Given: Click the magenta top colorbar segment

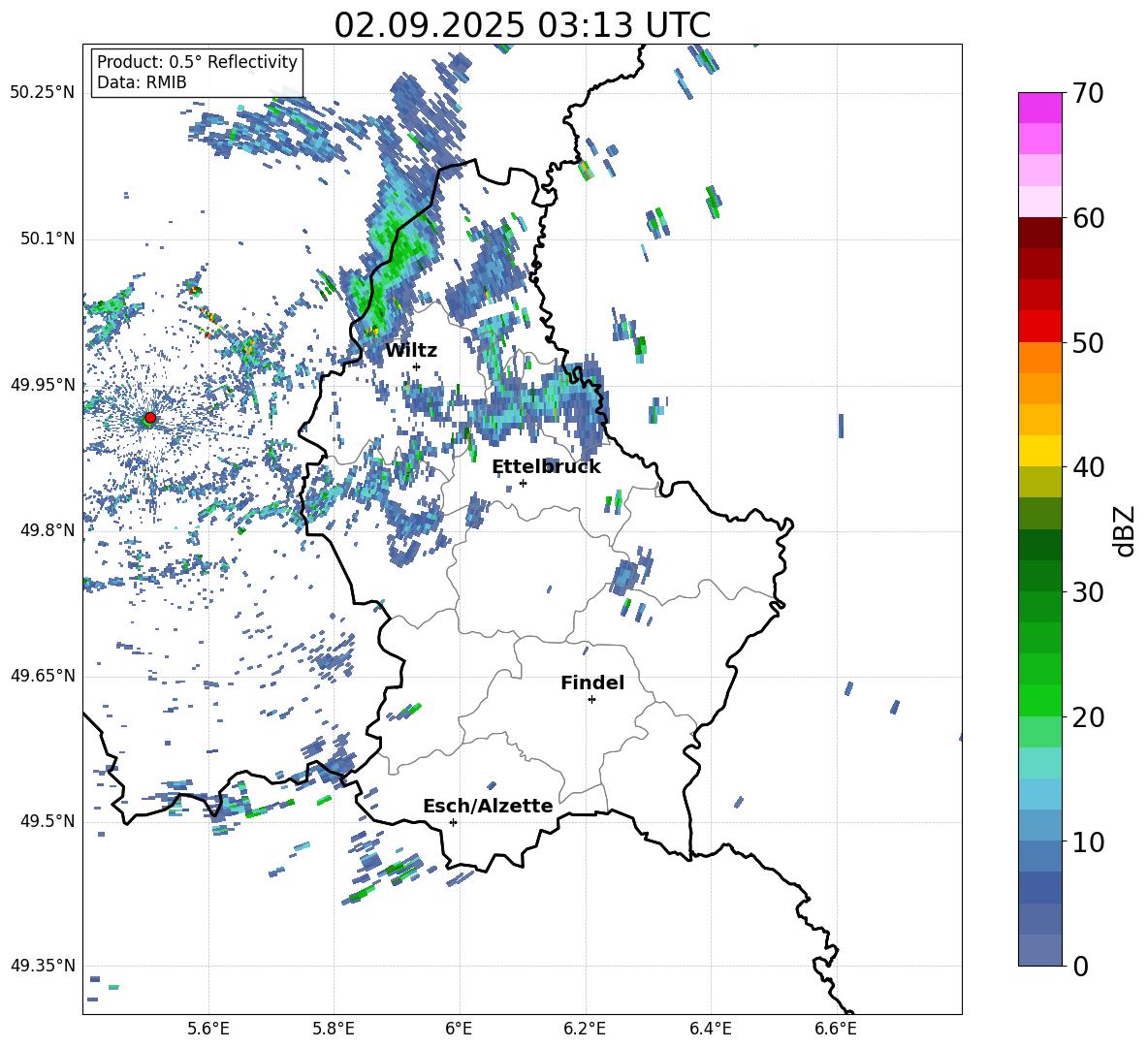Looking at the screenshot, I should 1039,108.
